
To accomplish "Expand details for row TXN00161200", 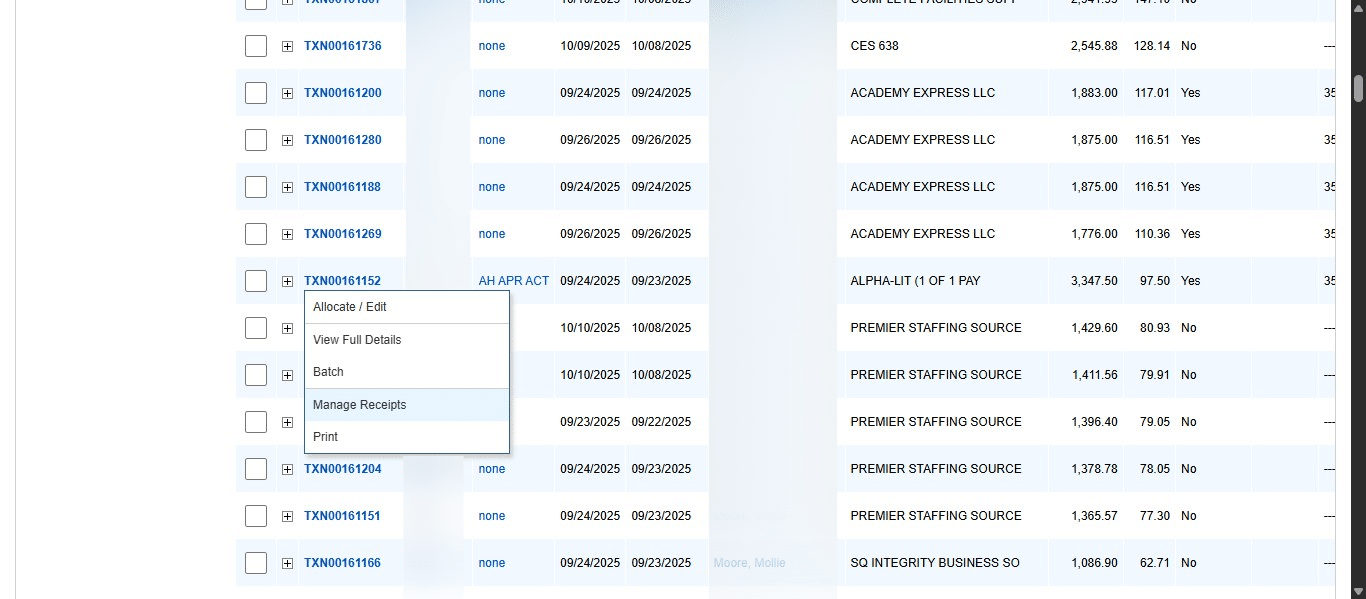I will (x=287, y=92).
